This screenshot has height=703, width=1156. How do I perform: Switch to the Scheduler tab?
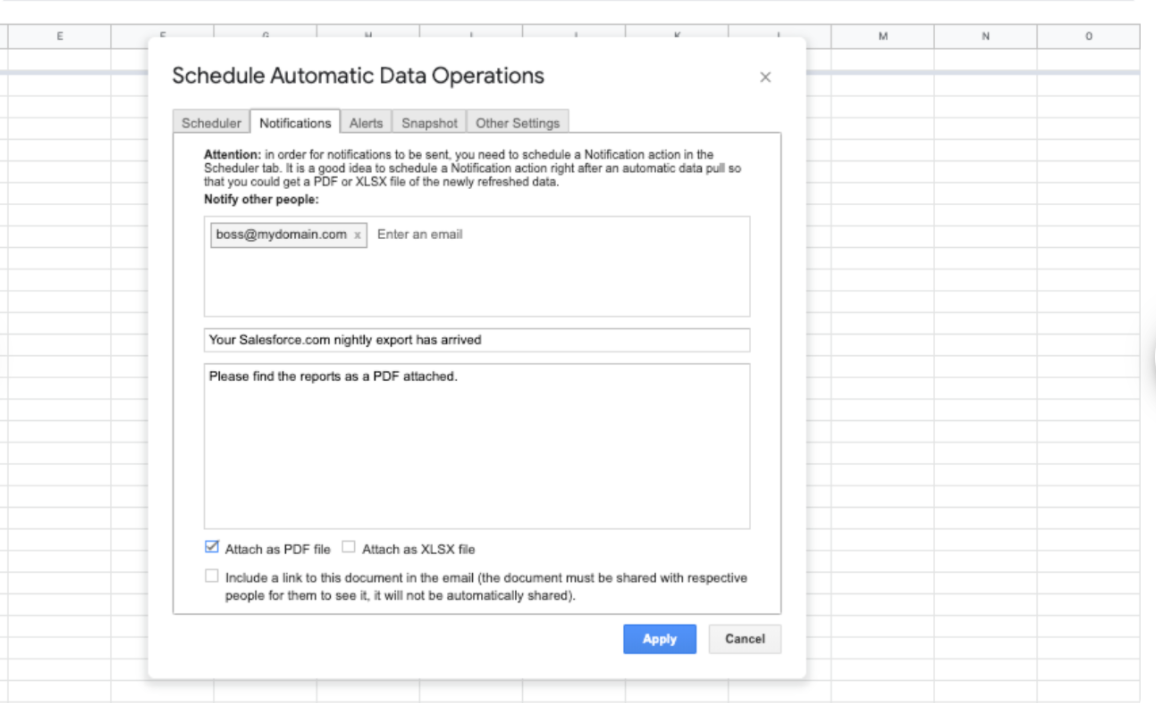pos(212,122)
